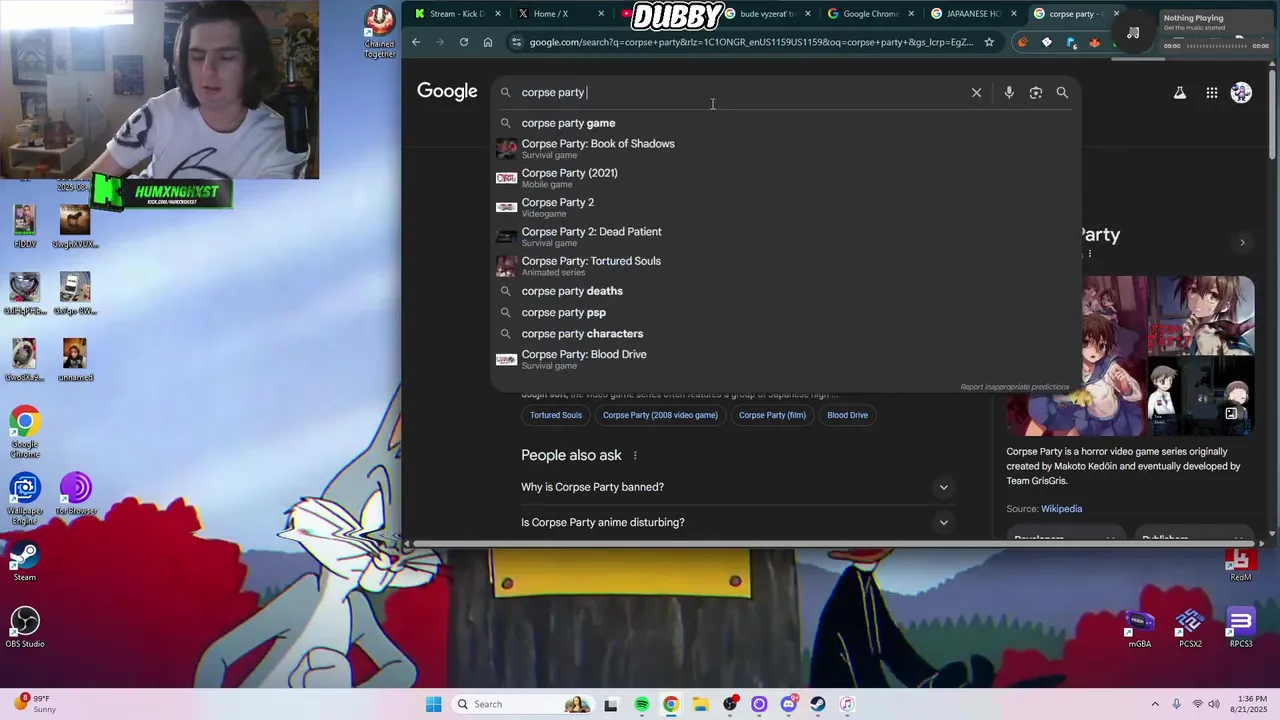The height and width of the screenshot is (720, 1280).
Task: Open Google Lens image search
Action: (1036, 92)
